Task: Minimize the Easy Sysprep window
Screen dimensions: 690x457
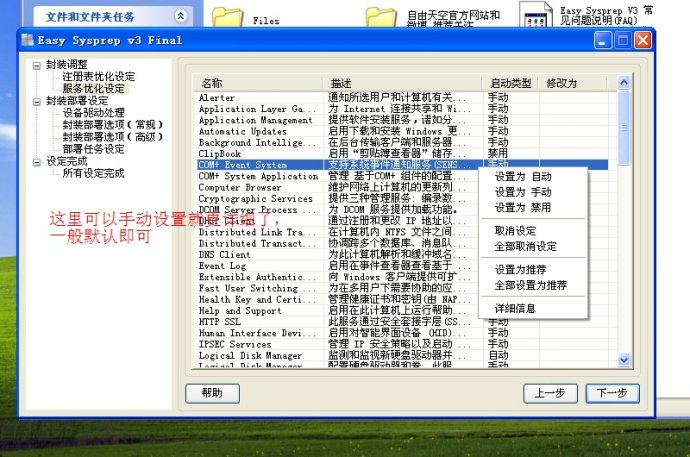Action: tap(602, 40)
